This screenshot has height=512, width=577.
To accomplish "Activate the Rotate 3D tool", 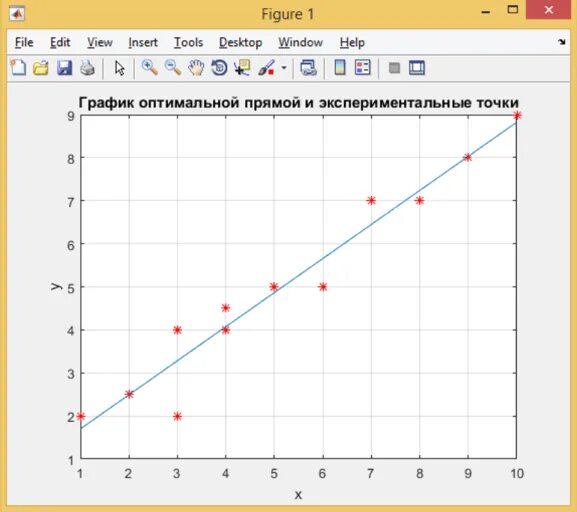I will point(219,68).
